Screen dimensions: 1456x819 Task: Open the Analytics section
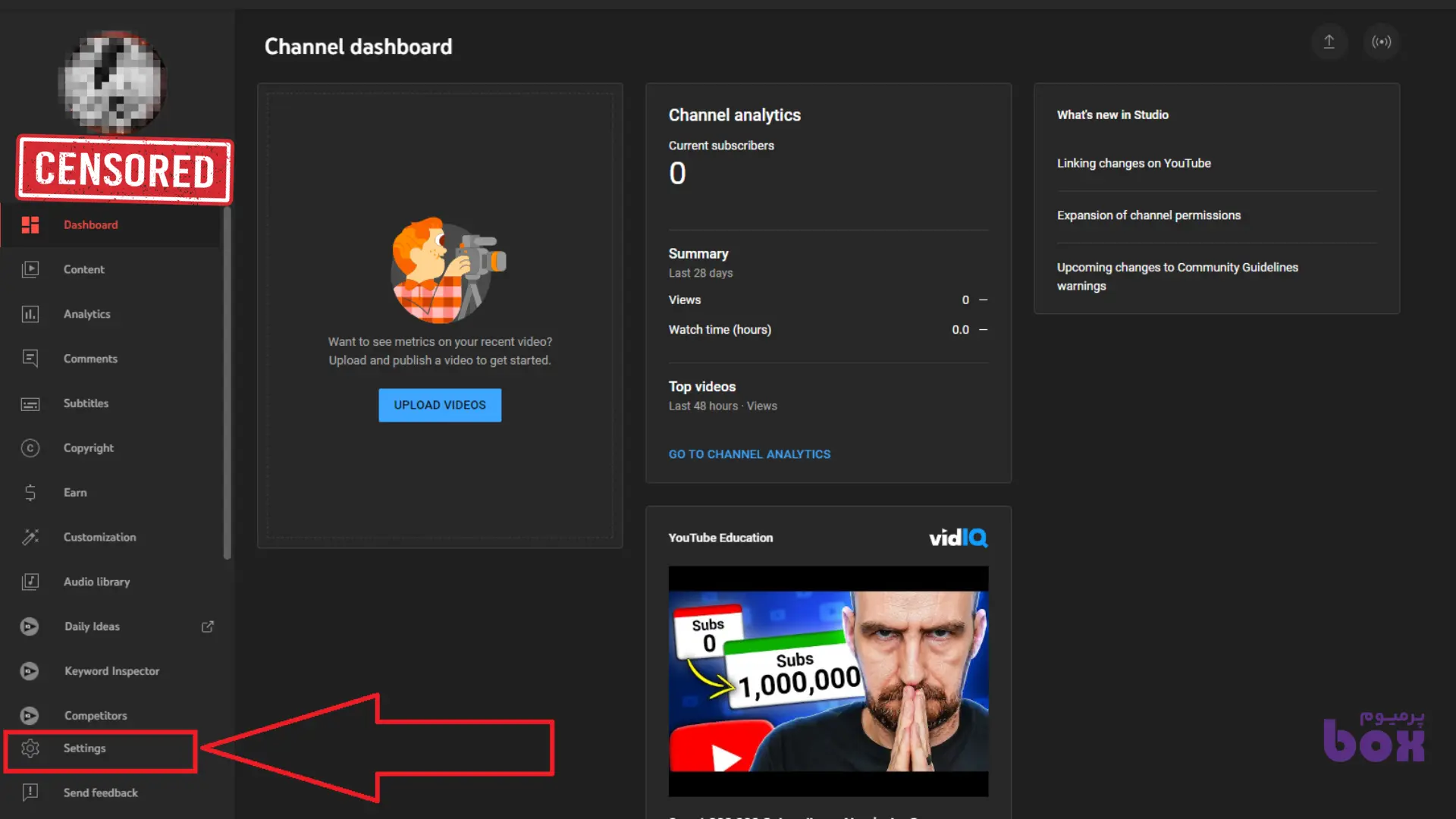pos(111,314)
